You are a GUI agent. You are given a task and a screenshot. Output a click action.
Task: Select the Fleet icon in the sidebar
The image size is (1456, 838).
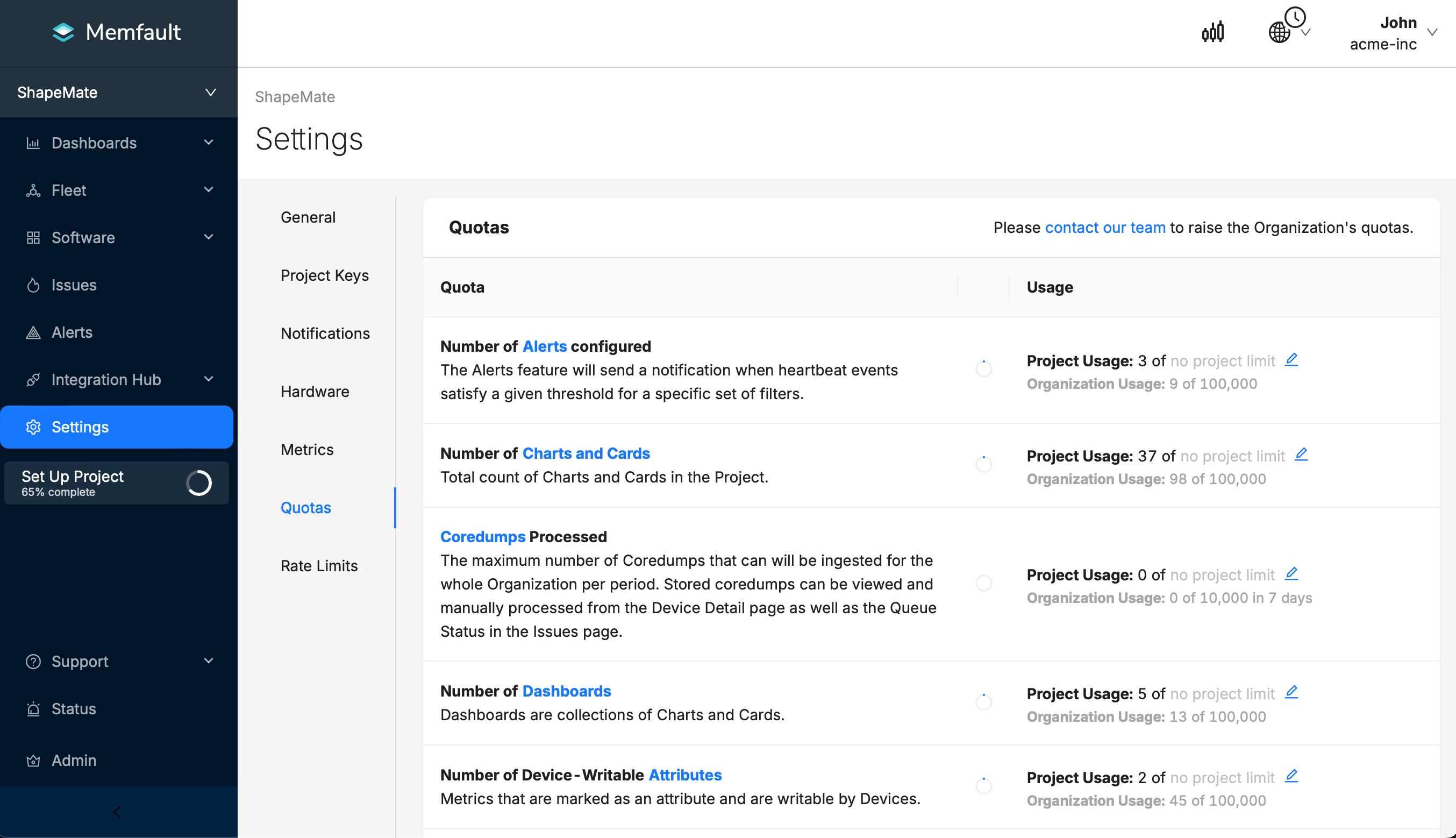(x=33, y=190)
